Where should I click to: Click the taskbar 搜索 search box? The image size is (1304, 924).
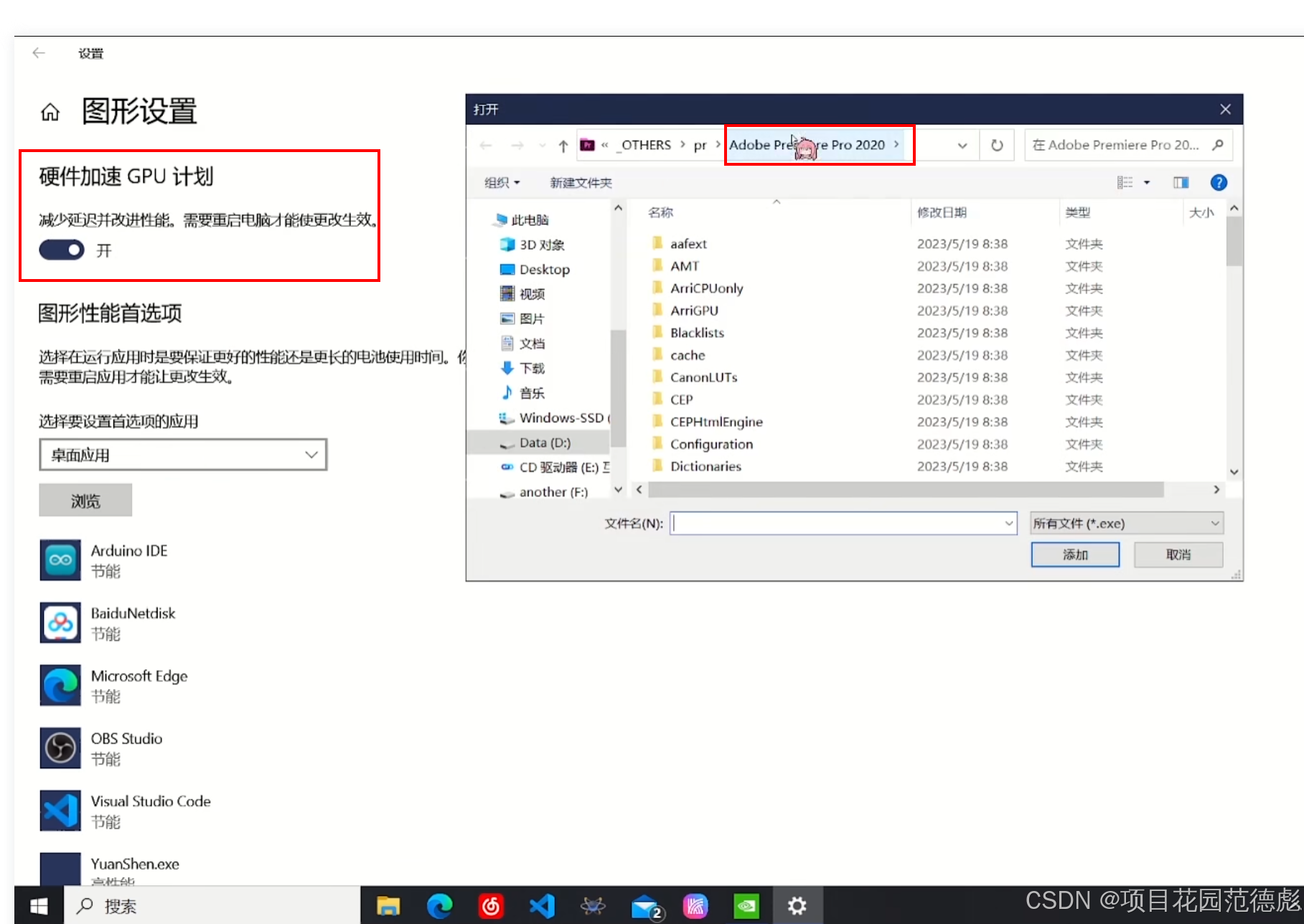[212, 906]
